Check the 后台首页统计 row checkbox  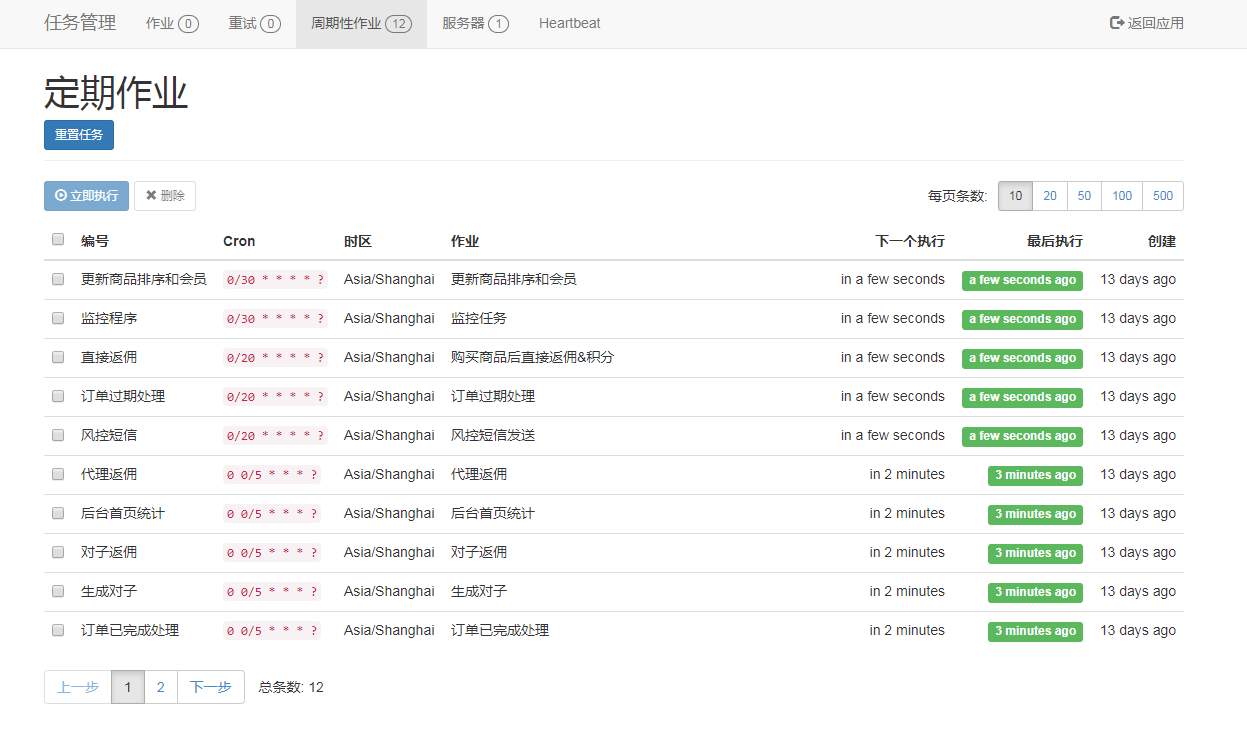pyautogui.click(x=58, y=513)
